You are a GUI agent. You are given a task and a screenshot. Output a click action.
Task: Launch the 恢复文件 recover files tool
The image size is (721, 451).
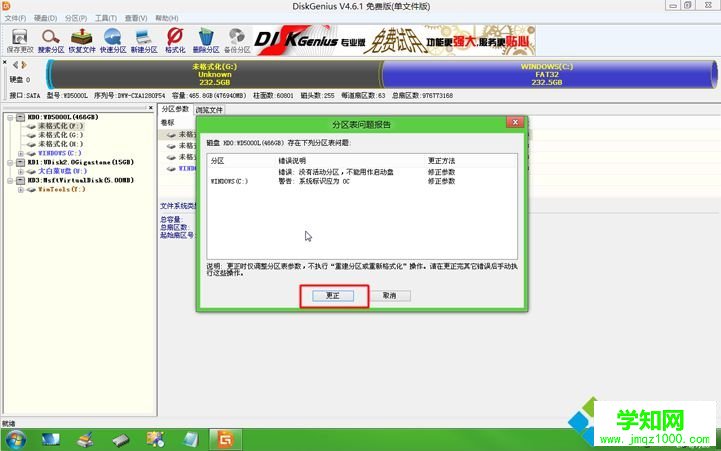point(82,40)
